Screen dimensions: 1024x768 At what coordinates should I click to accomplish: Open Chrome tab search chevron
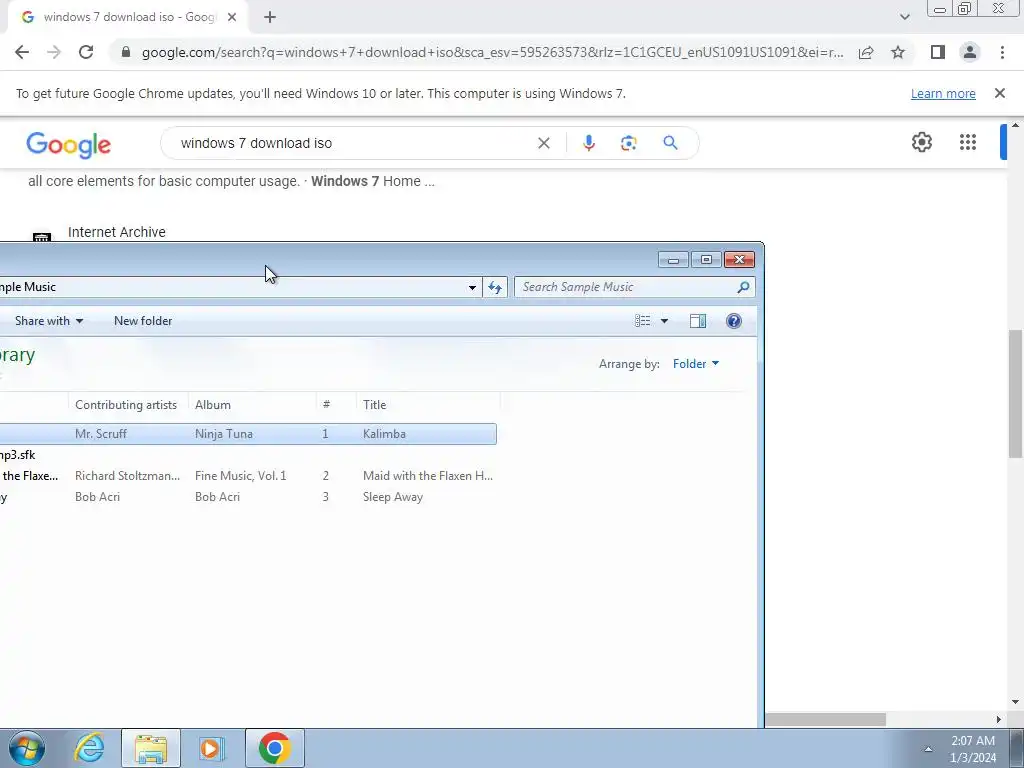coord(904,17)
